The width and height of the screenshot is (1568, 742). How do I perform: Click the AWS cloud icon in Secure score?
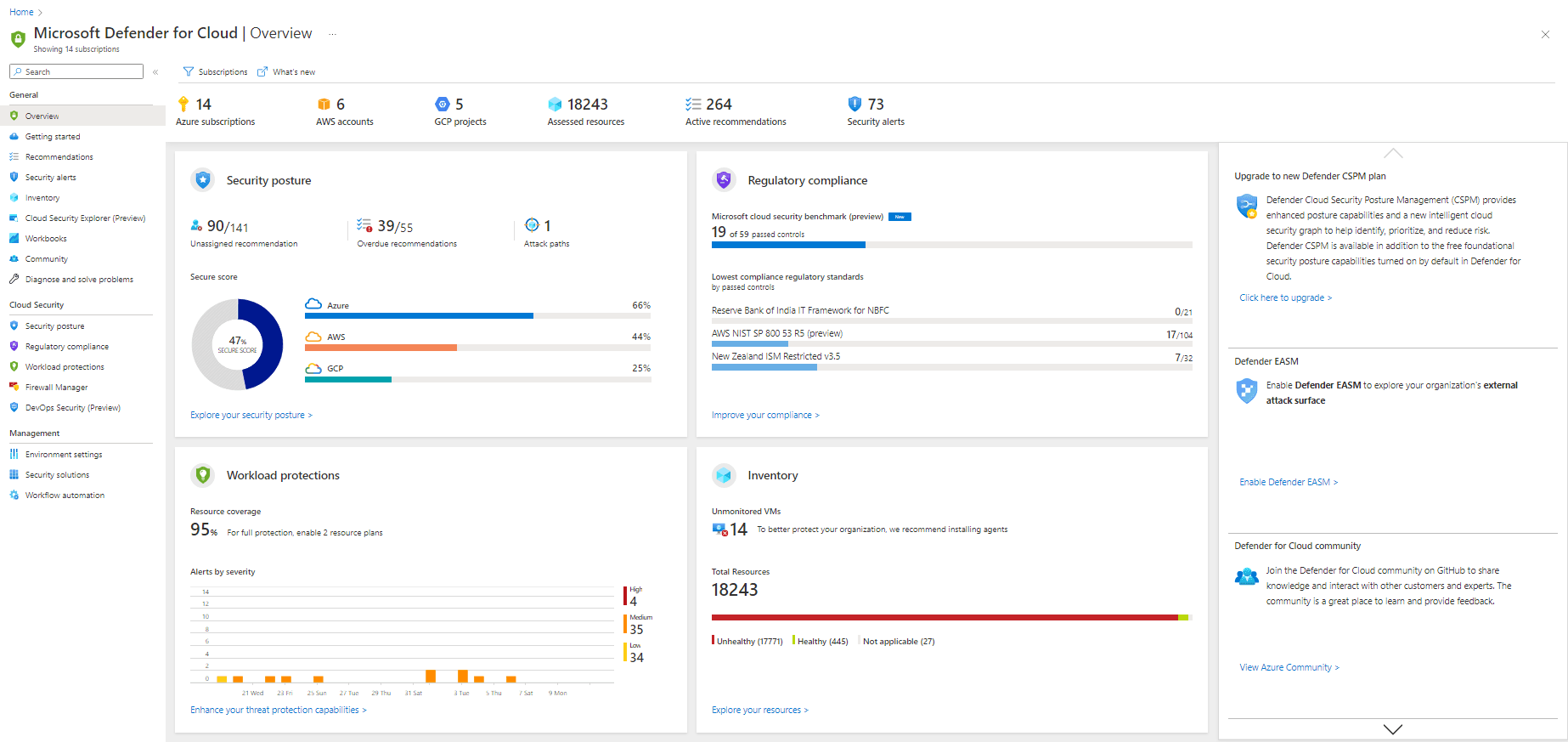tap(313, 336)
